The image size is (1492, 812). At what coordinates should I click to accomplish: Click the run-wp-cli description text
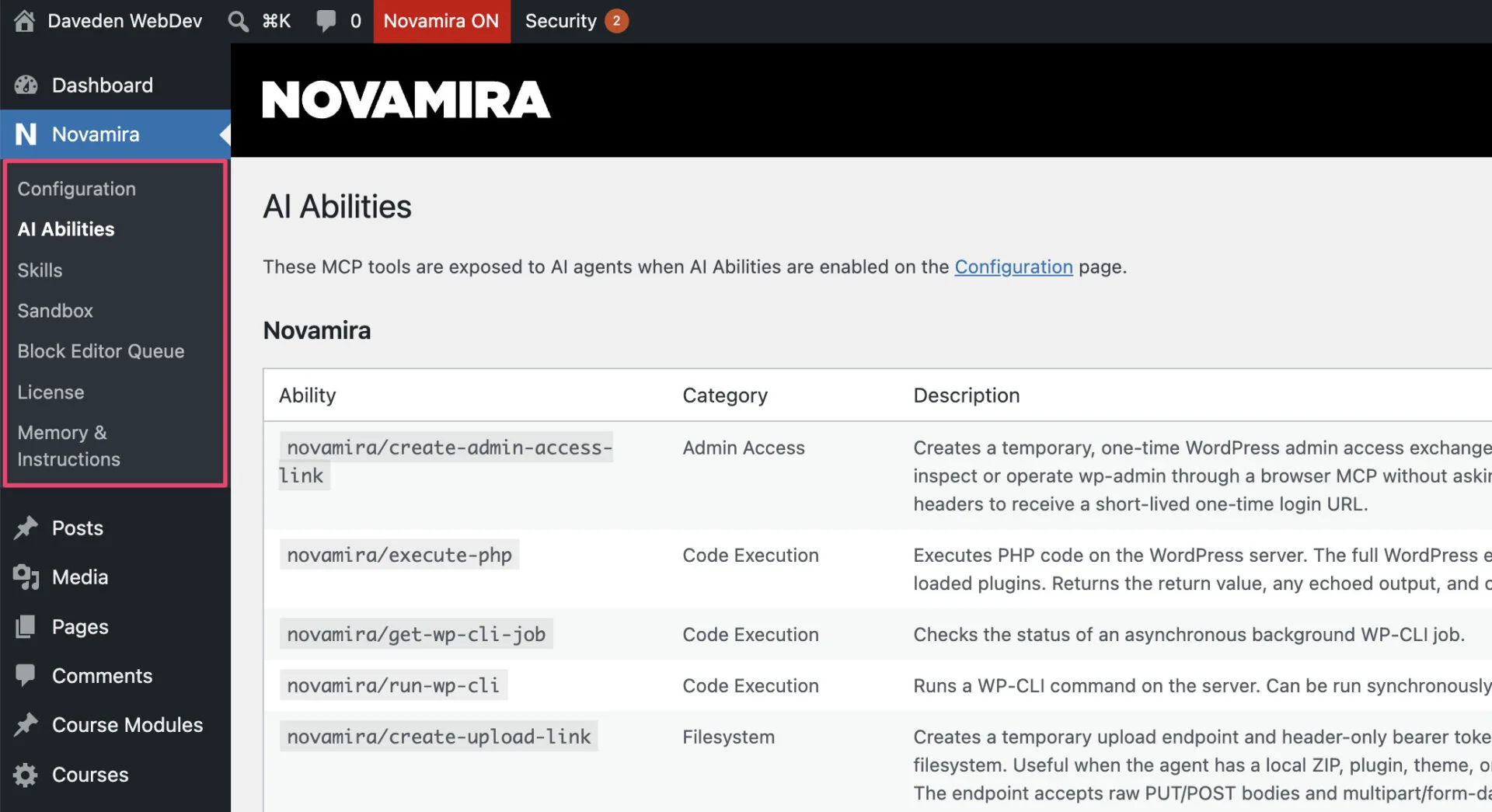(1202, 685)
